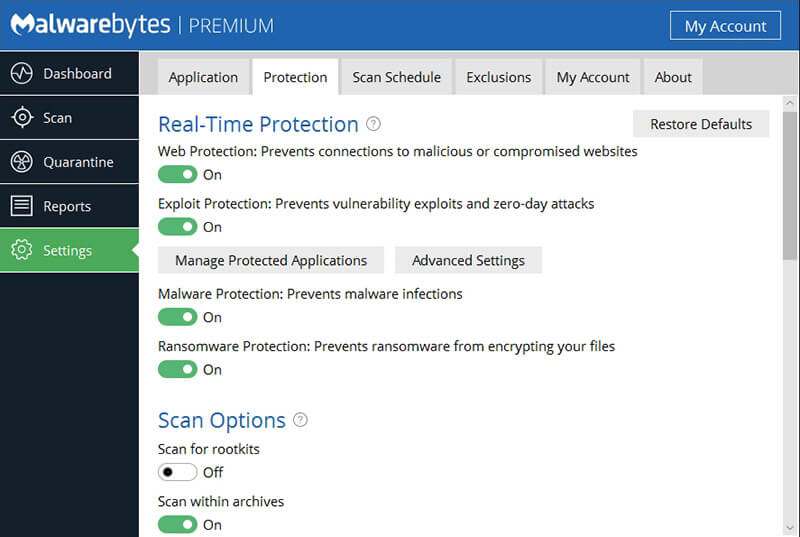Click the Malwarebytes logo in header
800x537 pixels.
point(90,25)
